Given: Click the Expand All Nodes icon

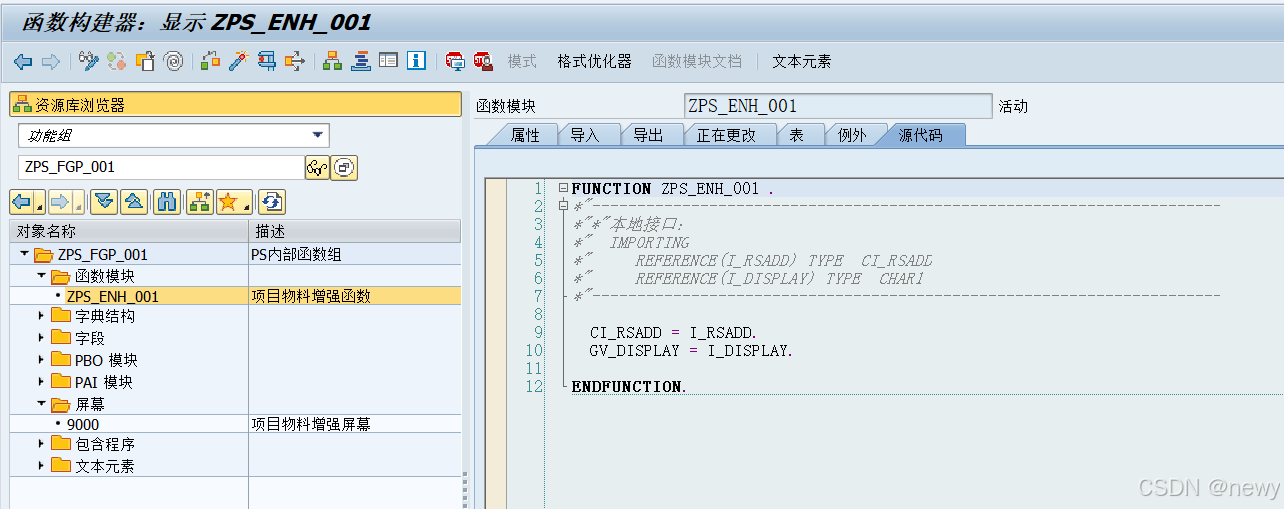Looking at the screenshot, I should pos(104,202).
